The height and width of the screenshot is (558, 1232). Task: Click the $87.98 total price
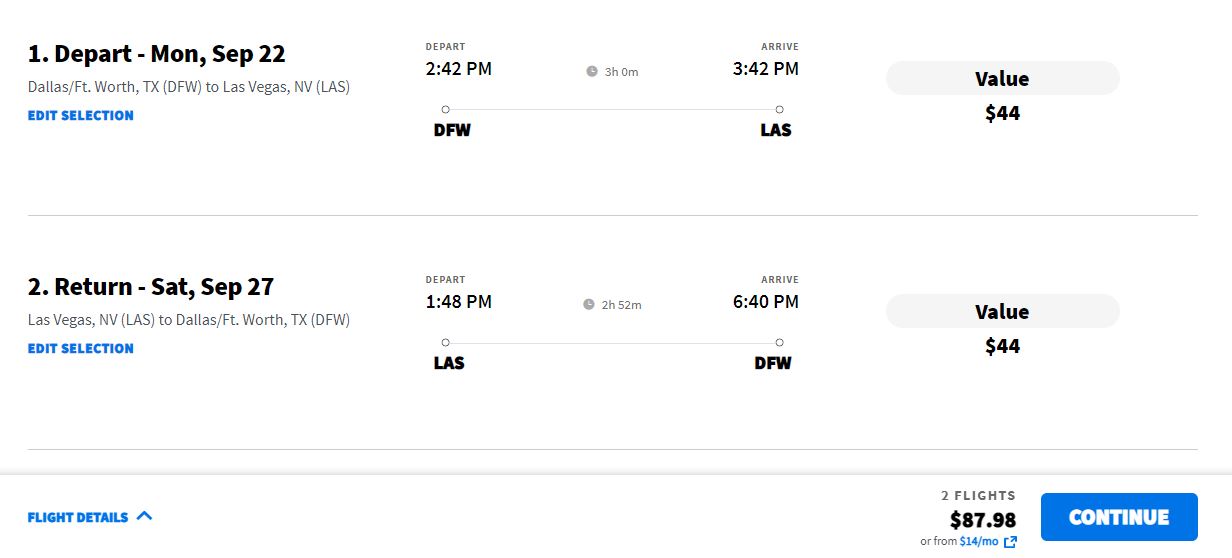click(x=983, y=520)
